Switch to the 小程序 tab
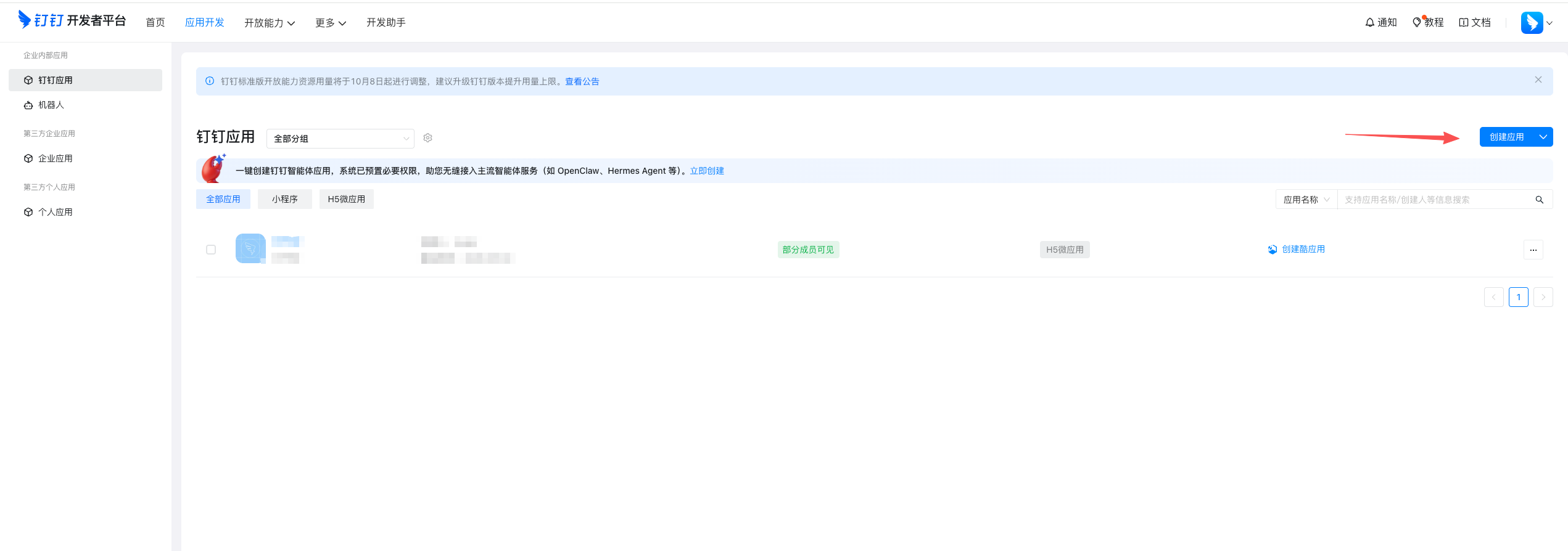The width and height of the screenshot is (1568, 551). pos(285,199)
